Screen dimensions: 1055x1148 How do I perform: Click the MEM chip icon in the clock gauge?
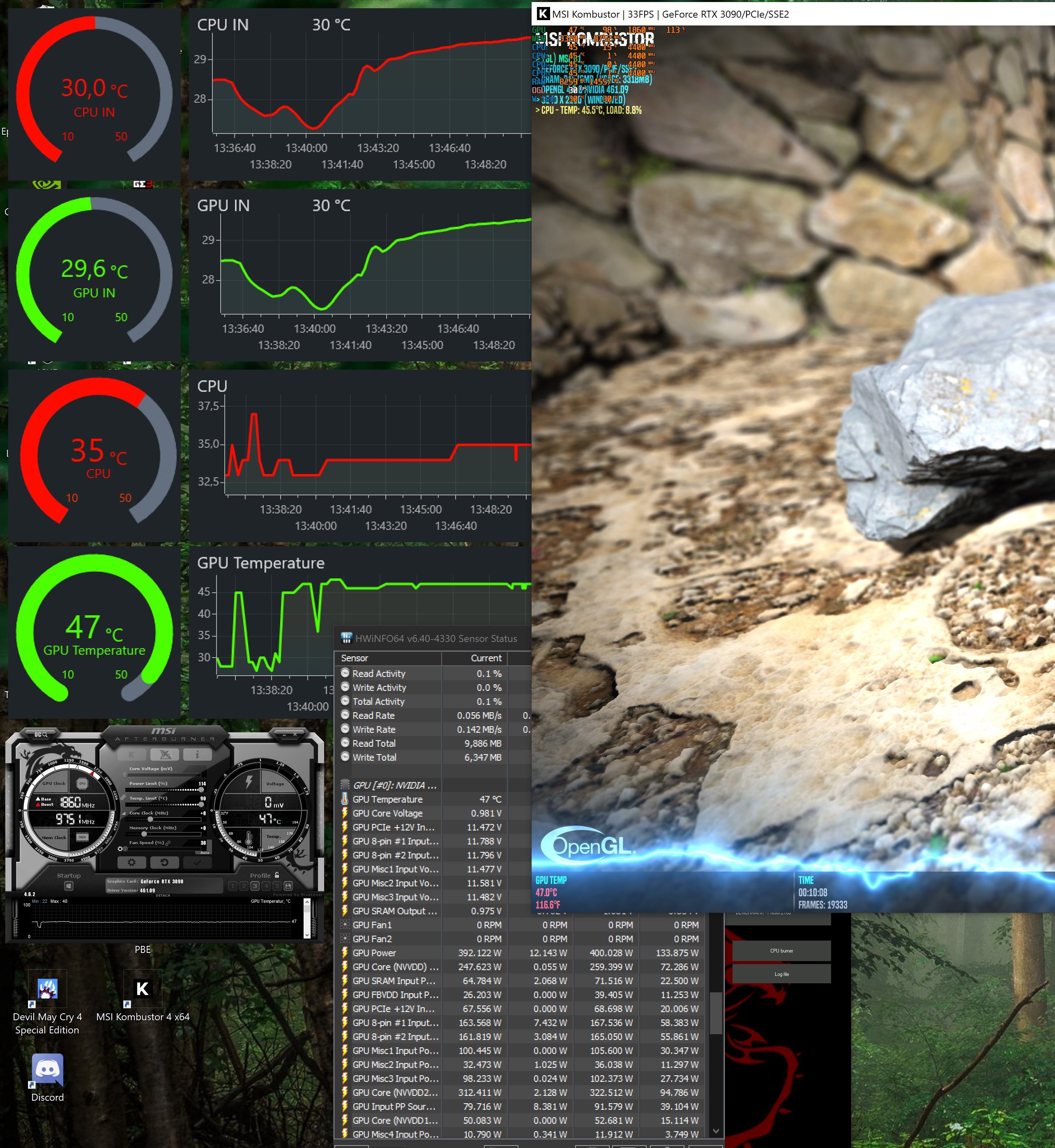82,837
